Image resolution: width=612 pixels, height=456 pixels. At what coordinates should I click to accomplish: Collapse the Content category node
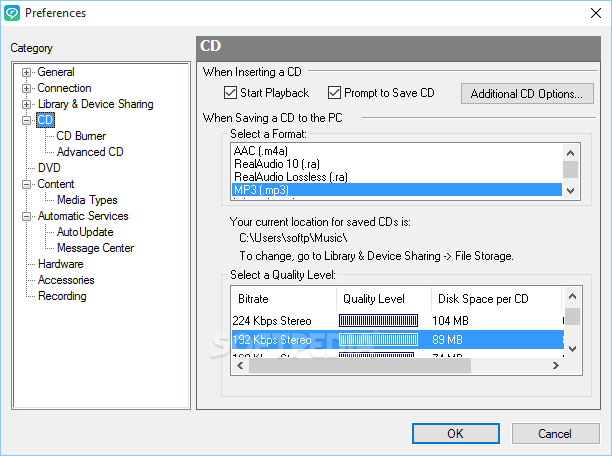[x=26, y=184]
